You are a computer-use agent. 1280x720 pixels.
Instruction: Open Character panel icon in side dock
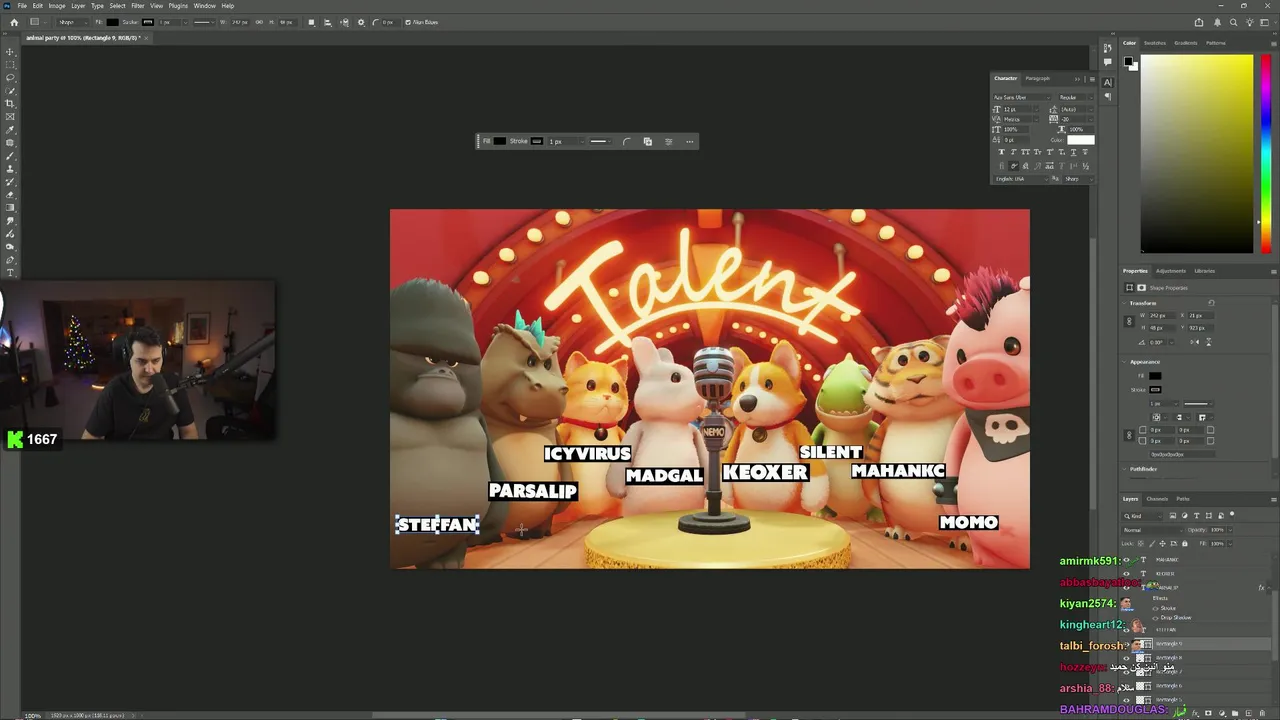[x=1107, y=82]
